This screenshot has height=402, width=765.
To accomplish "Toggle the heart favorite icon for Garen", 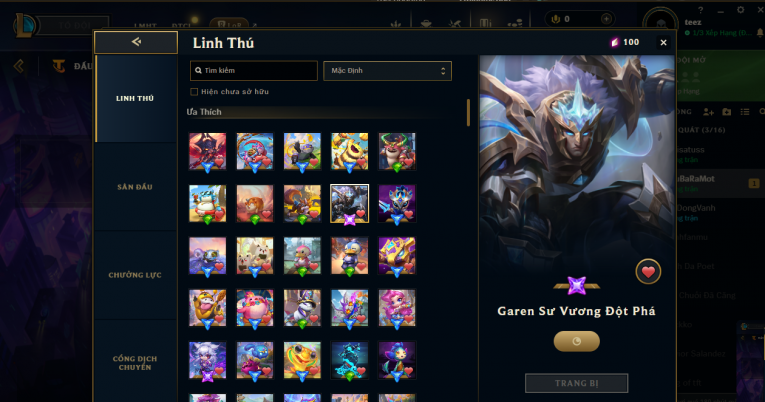I will 648,272.
